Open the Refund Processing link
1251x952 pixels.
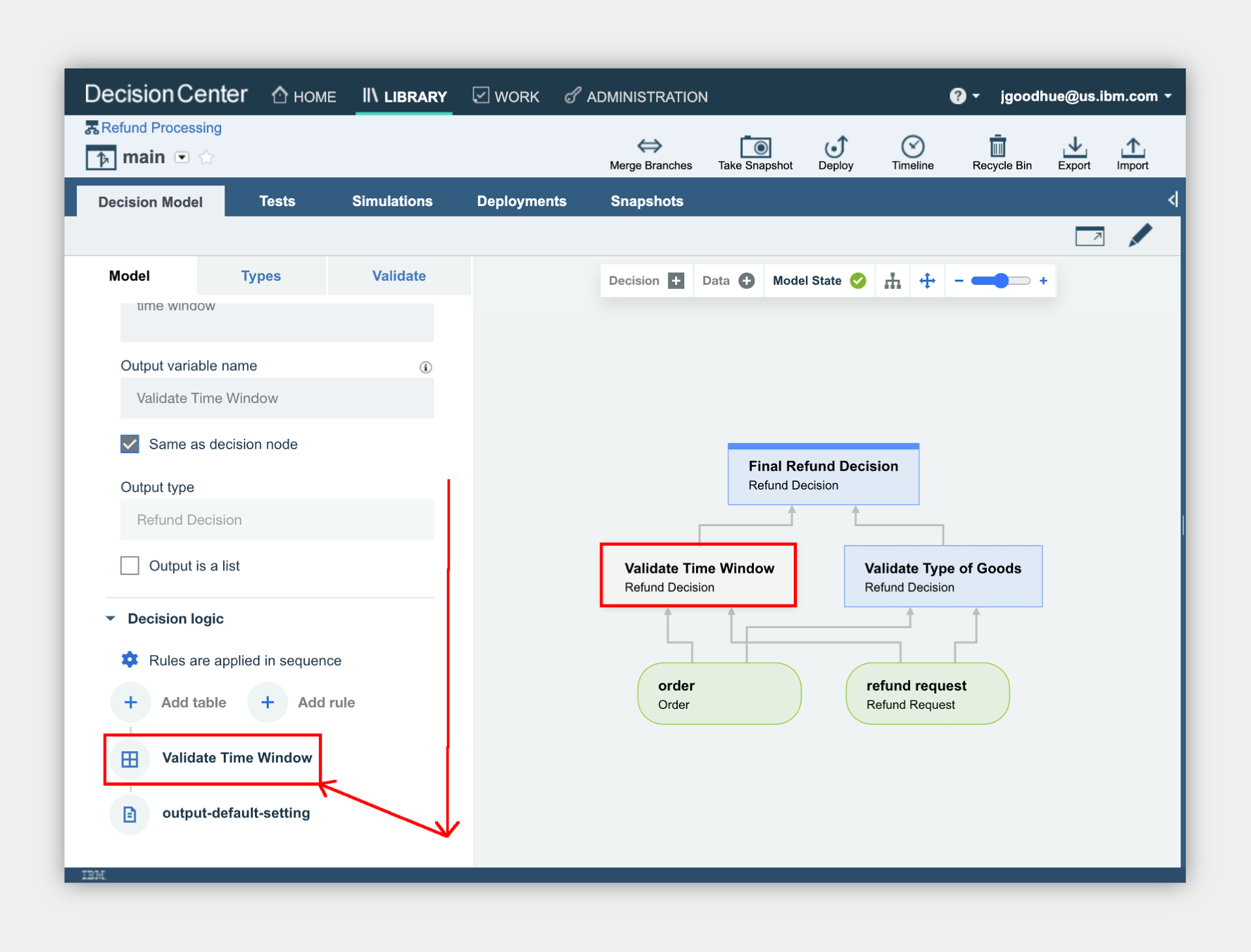[x=161, y=128]
